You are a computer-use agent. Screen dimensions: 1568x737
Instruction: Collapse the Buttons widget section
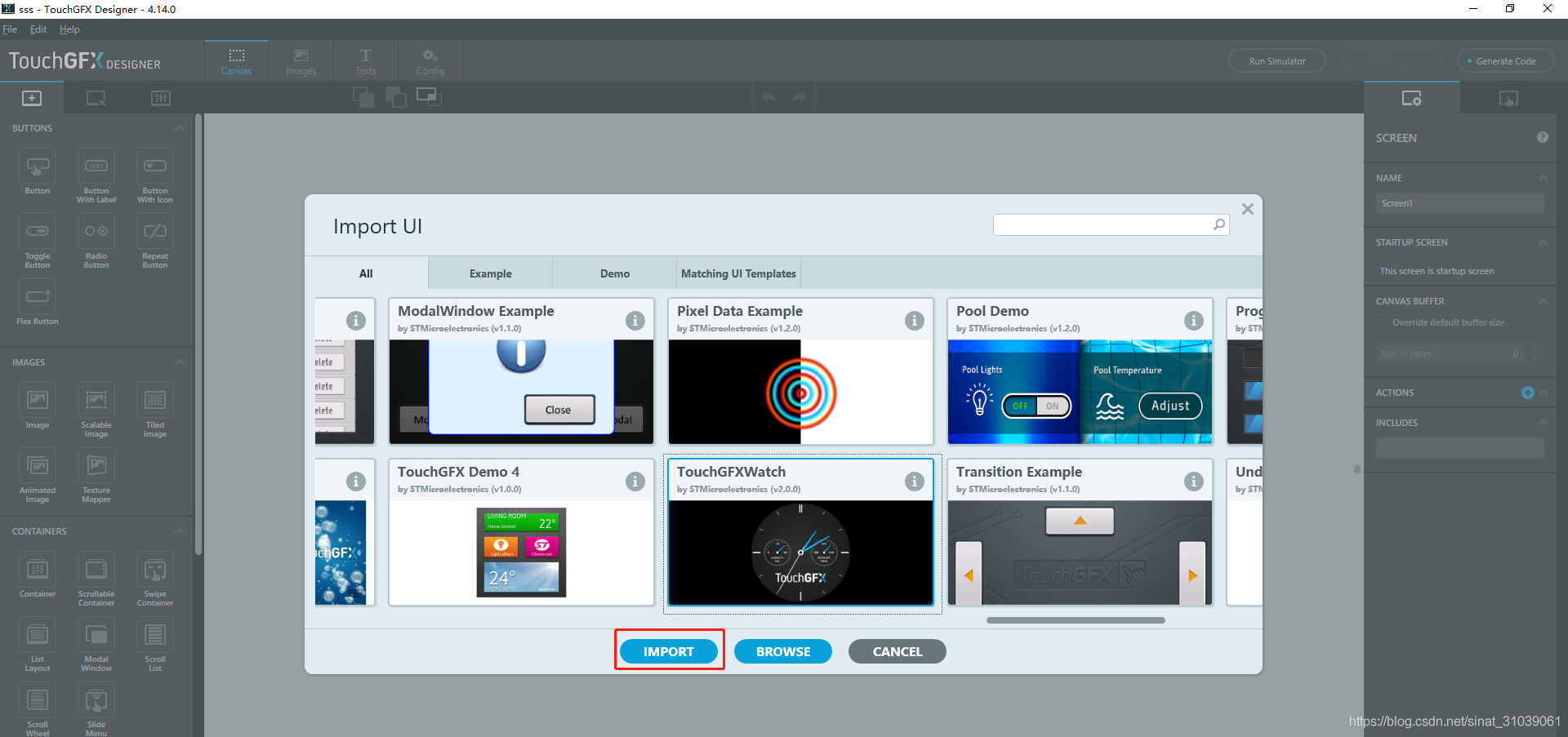pyautogui.click(x=180, y=128)
